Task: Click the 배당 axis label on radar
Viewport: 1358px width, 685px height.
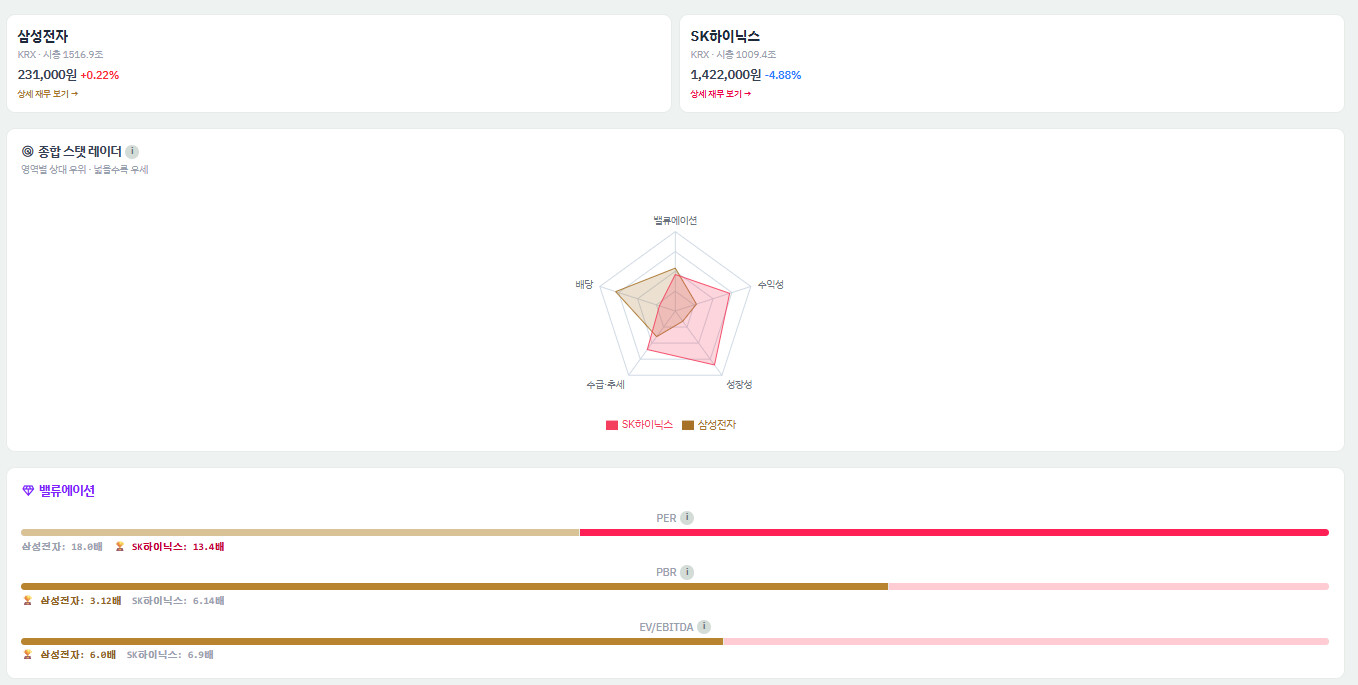Action: (584, 285)
